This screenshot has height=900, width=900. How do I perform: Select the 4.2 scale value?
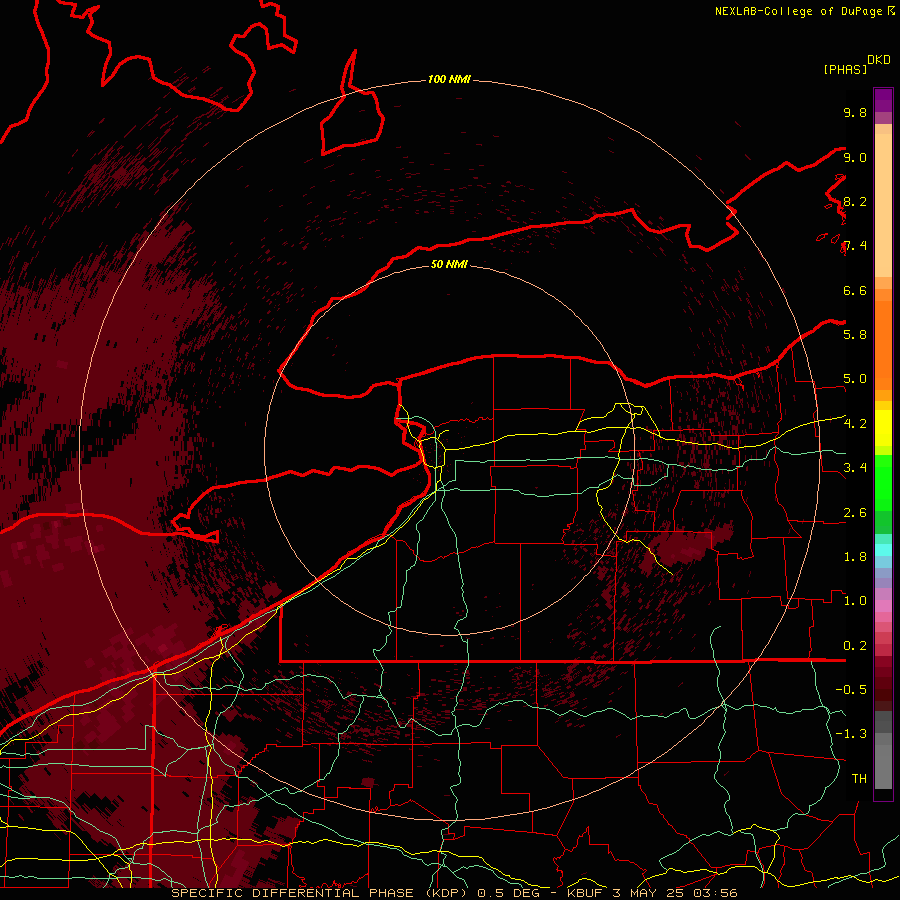855,424
